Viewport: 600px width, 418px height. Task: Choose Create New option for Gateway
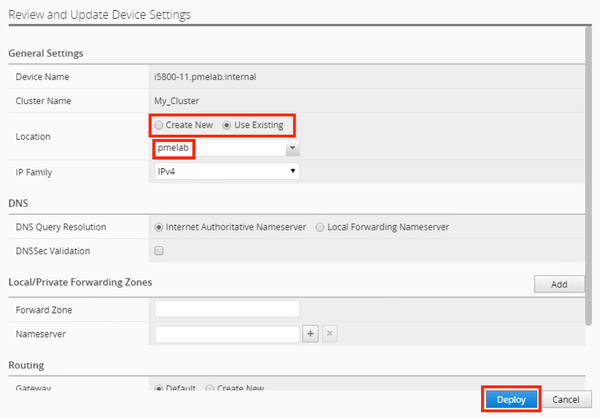[x=210, y=387]
